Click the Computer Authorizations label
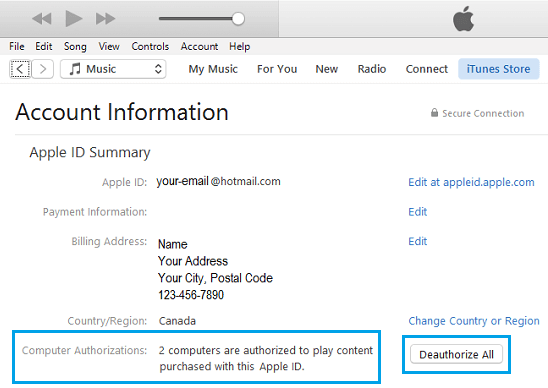The height and width of the screenshot is (388, 548). point(84,350)
